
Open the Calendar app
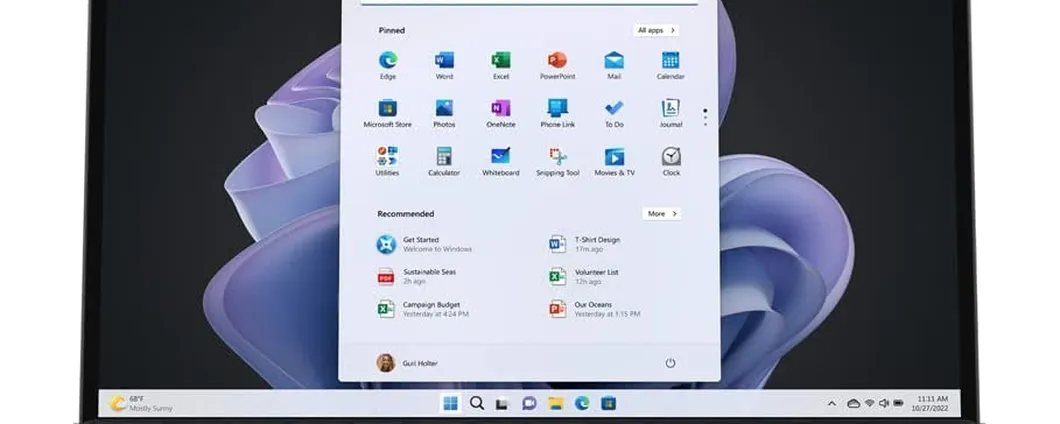pos(671,66)
